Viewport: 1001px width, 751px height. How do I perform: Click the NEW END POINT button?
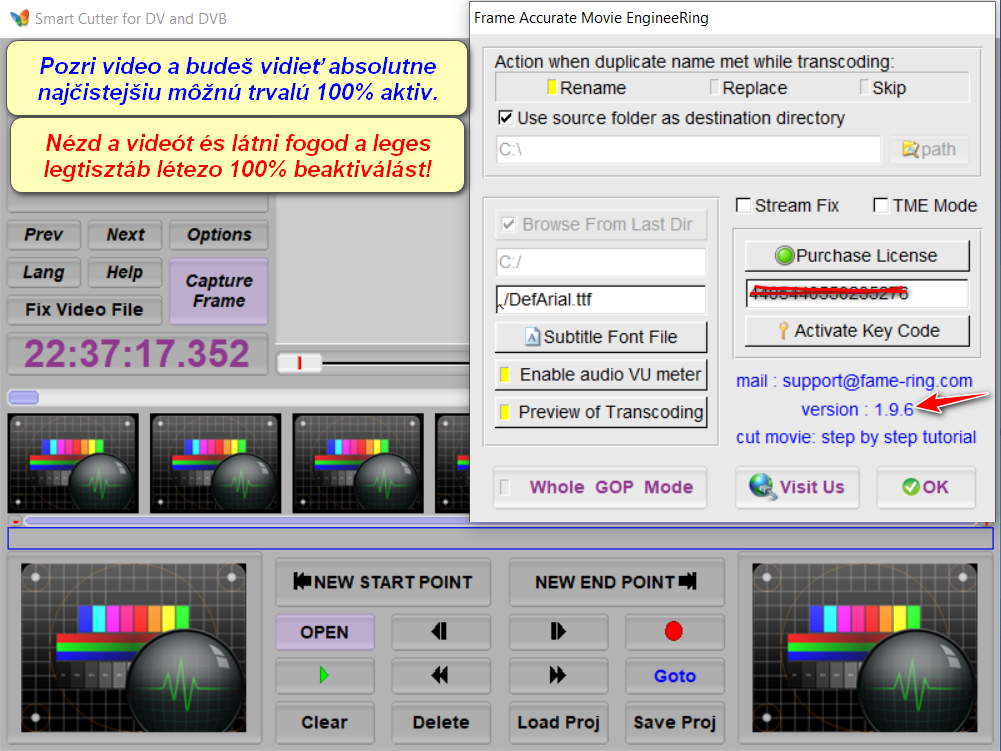pos(616,582)
